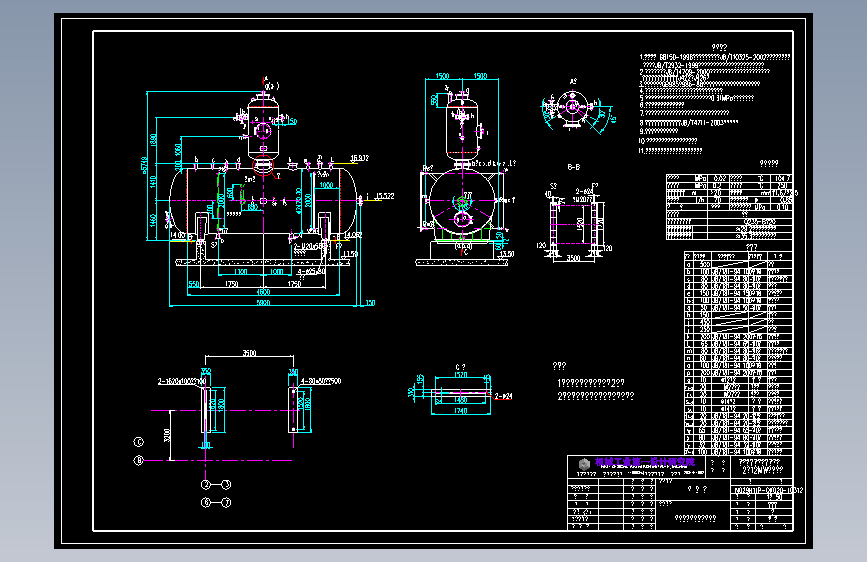Click the institute logo in title block

[x=584, y=464]
